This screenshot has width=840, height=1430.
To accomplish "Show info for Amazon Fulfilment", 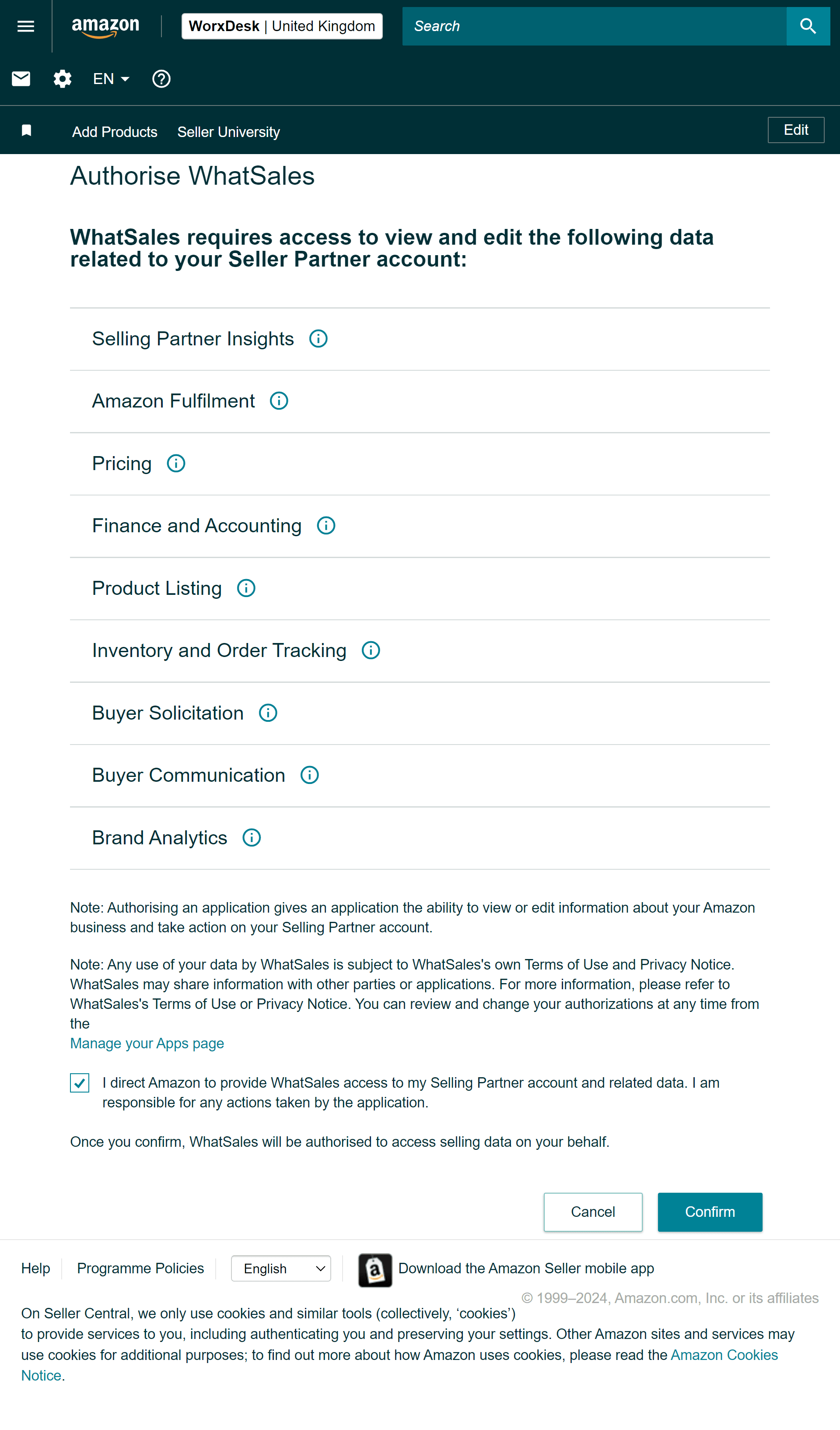I will point(279,401).
